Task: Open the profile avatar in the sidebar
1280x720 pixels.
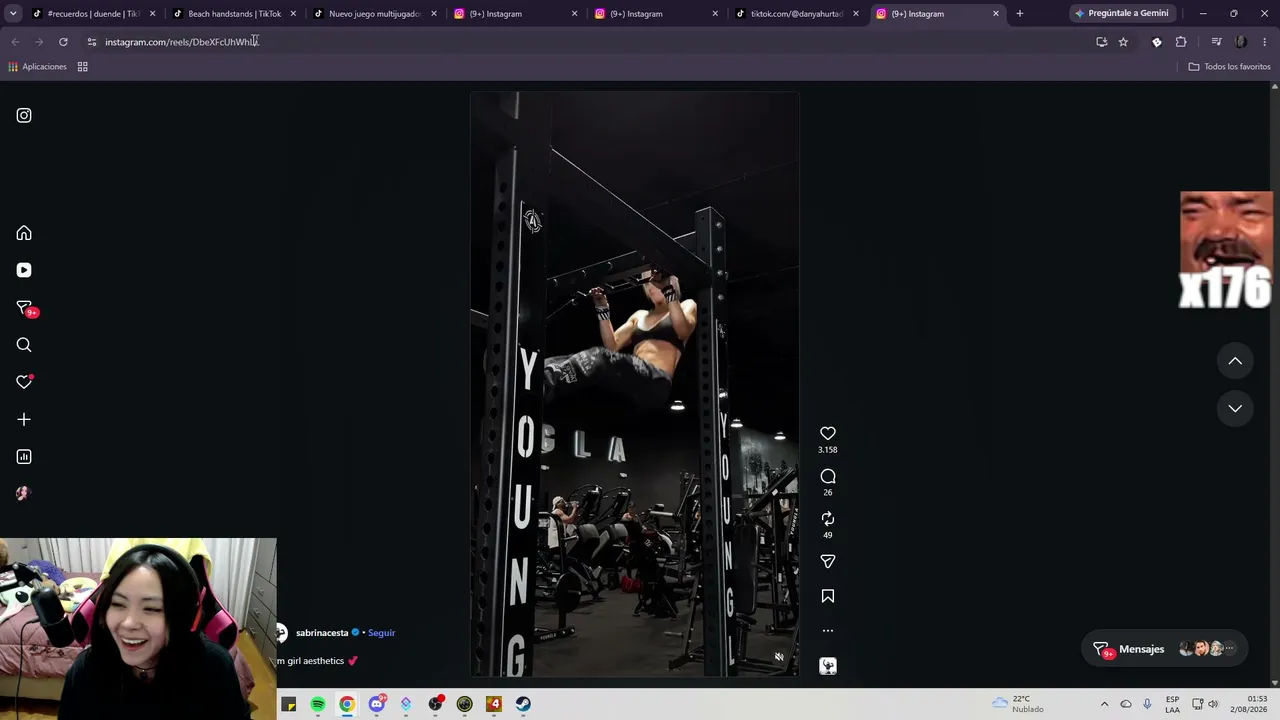Action: pos(24,493)
